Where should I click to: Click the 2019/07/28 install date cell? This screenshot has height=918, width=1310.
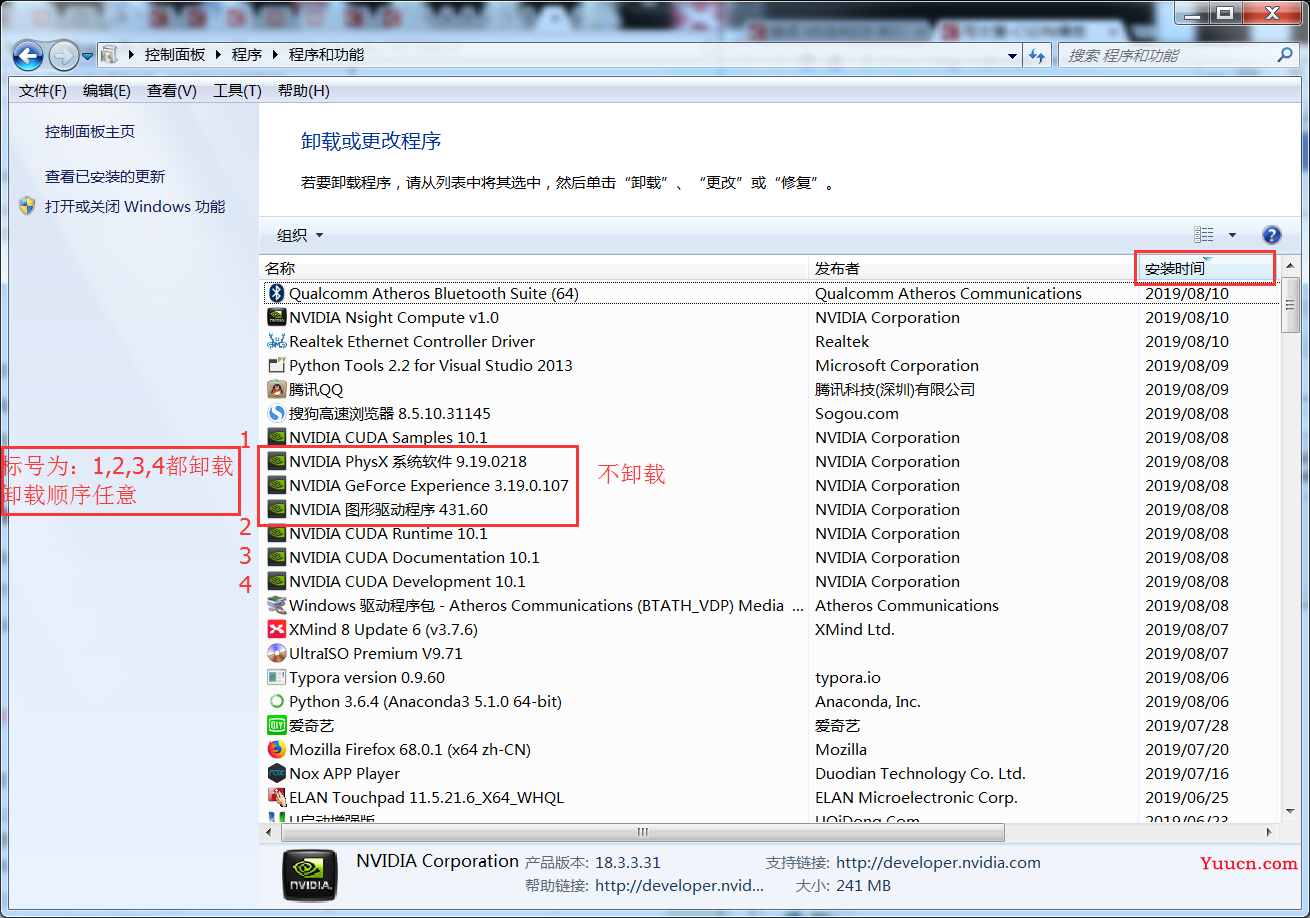pyautogui.click(x=1187, y=726)
